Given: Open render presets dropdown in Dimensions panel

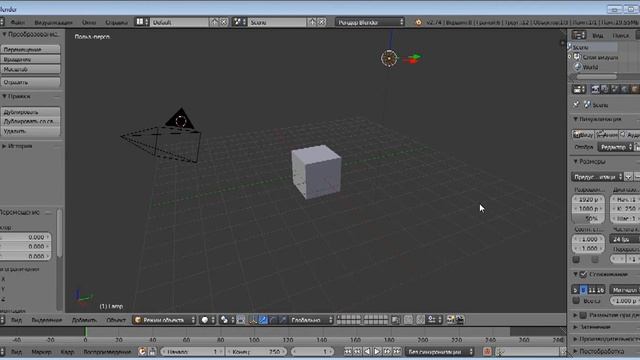Looking at the screenshot, I should 597,177.
